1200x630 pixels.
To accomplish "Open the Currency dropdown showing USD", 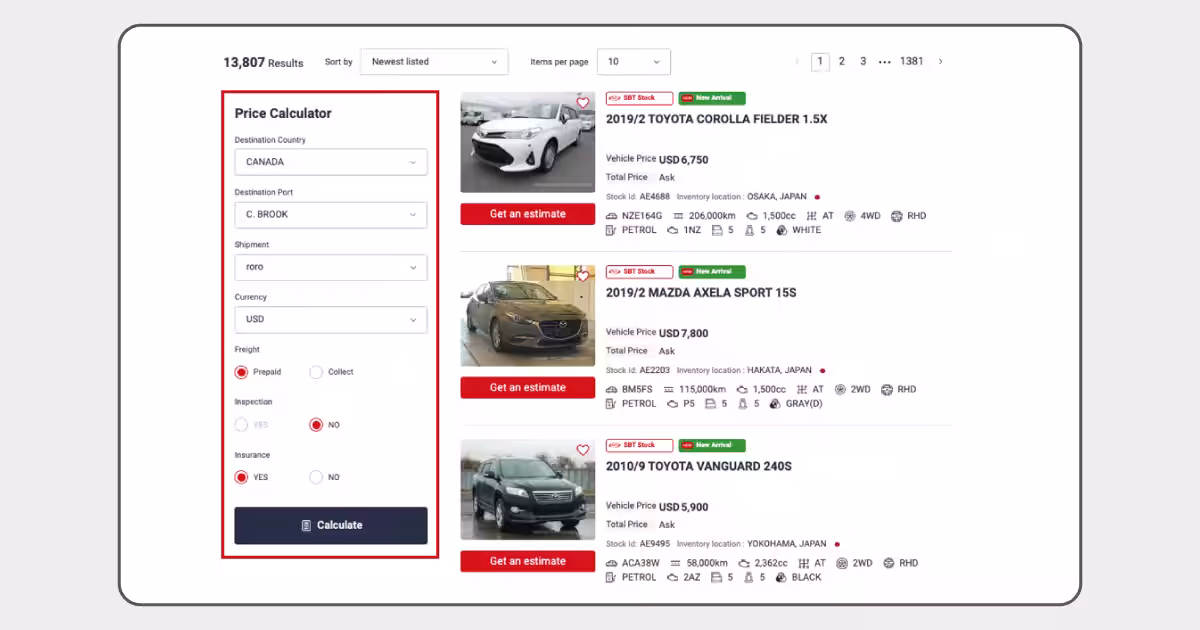I will [331, 319].
